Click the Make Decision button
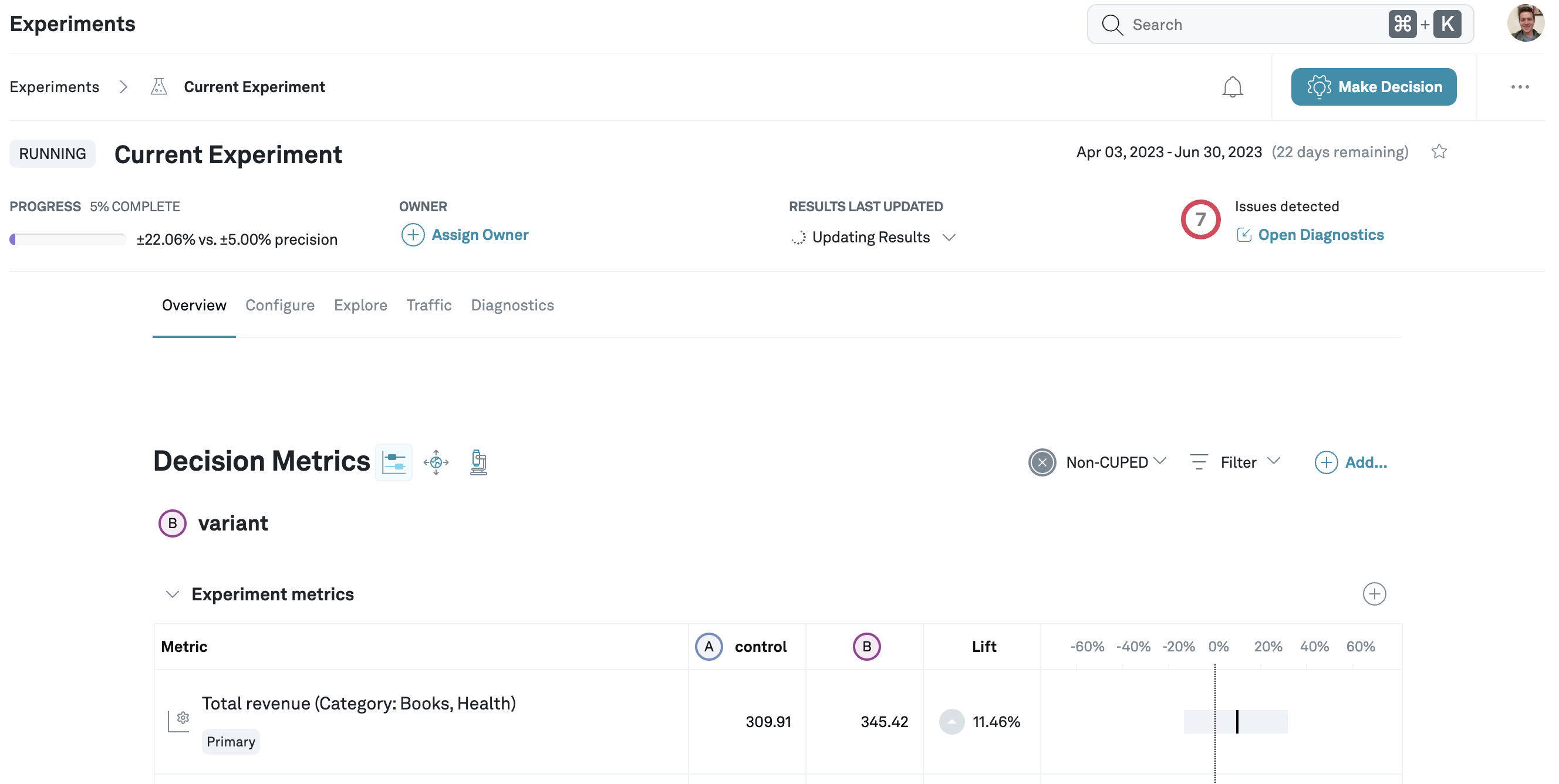1559x784 pixels. (1373, 87)
